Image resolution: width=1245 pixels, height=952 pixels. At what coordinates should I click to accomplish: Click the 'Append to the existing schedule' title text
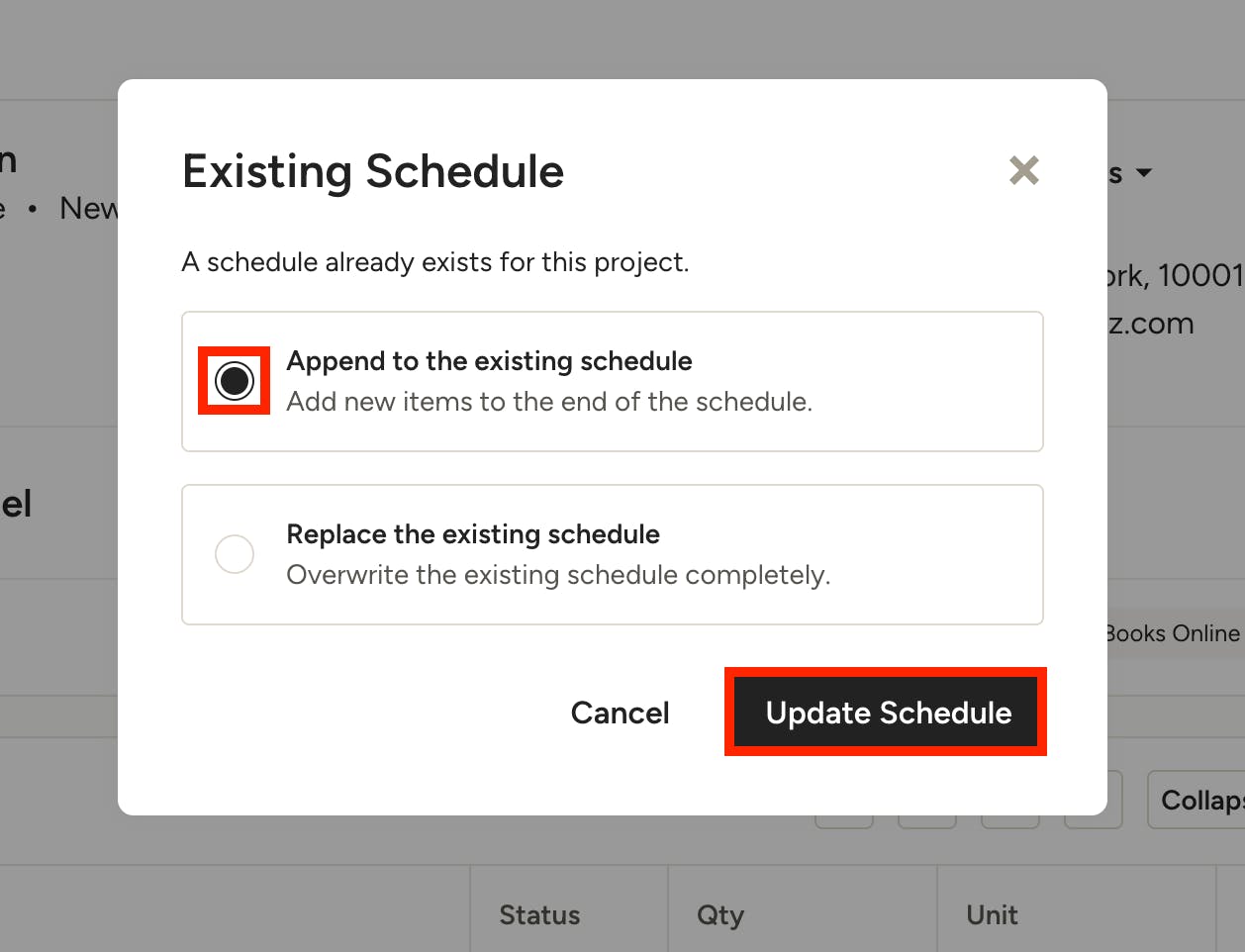(x=489, y=361)
